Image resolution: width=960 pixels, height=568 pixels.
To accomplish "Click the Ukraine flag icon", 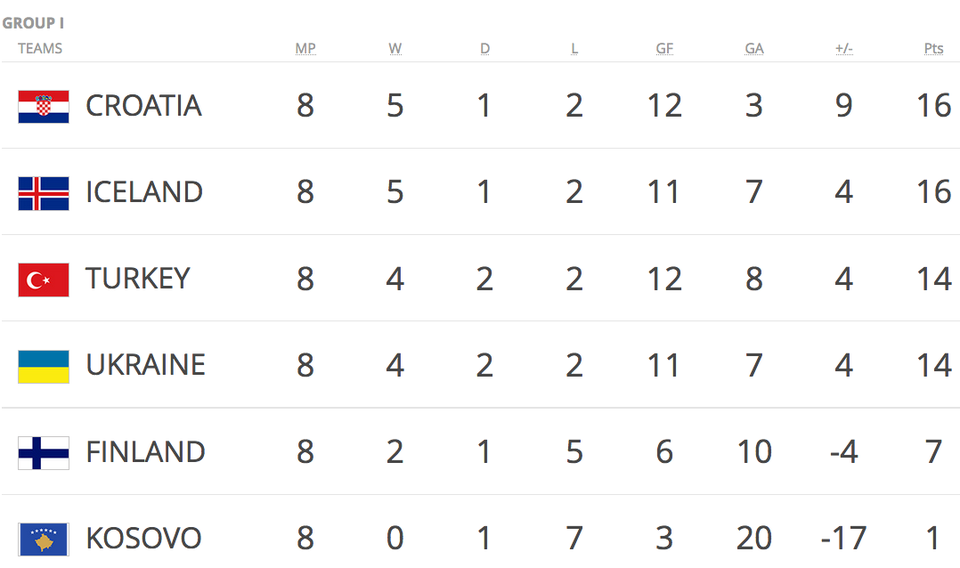I will click(x=43, y=367).
